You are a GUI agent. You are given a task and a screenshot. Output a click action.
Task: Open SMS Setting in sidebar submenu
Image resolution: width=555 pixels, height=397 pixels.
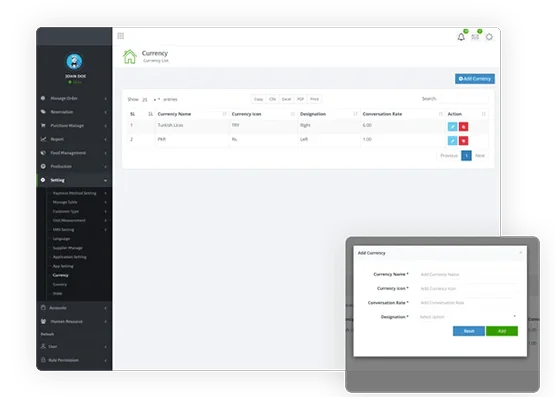(x=63, y=230)
